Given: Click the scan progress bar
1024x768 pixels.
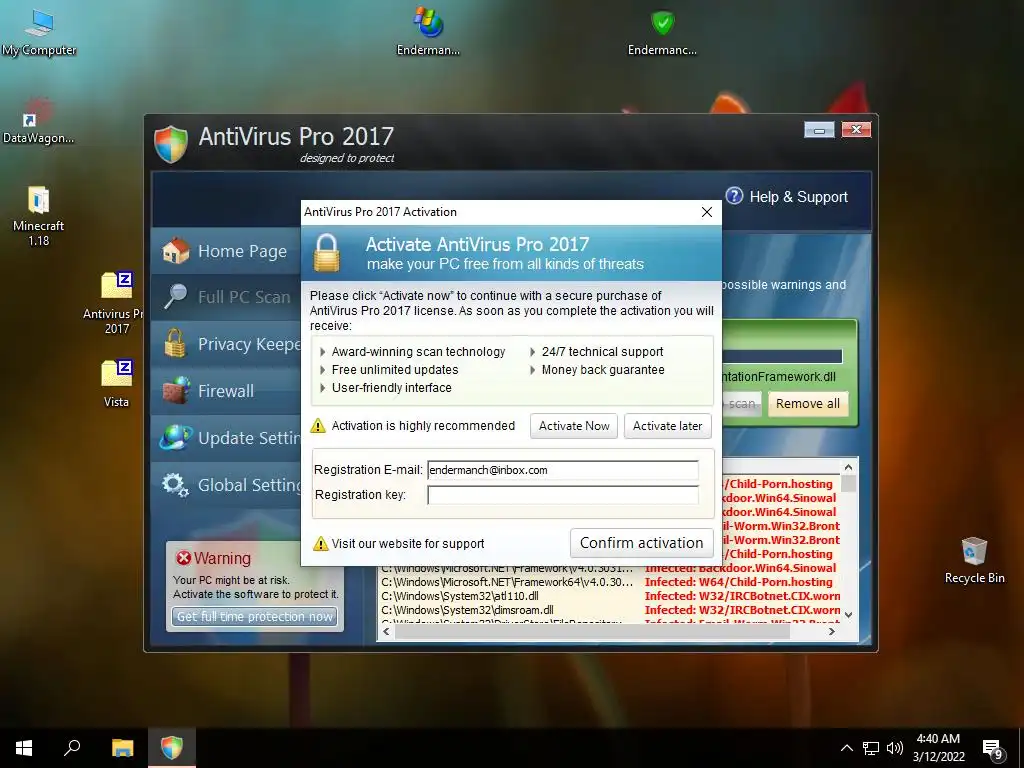Looking at the screenshot, I should point(782,357).
